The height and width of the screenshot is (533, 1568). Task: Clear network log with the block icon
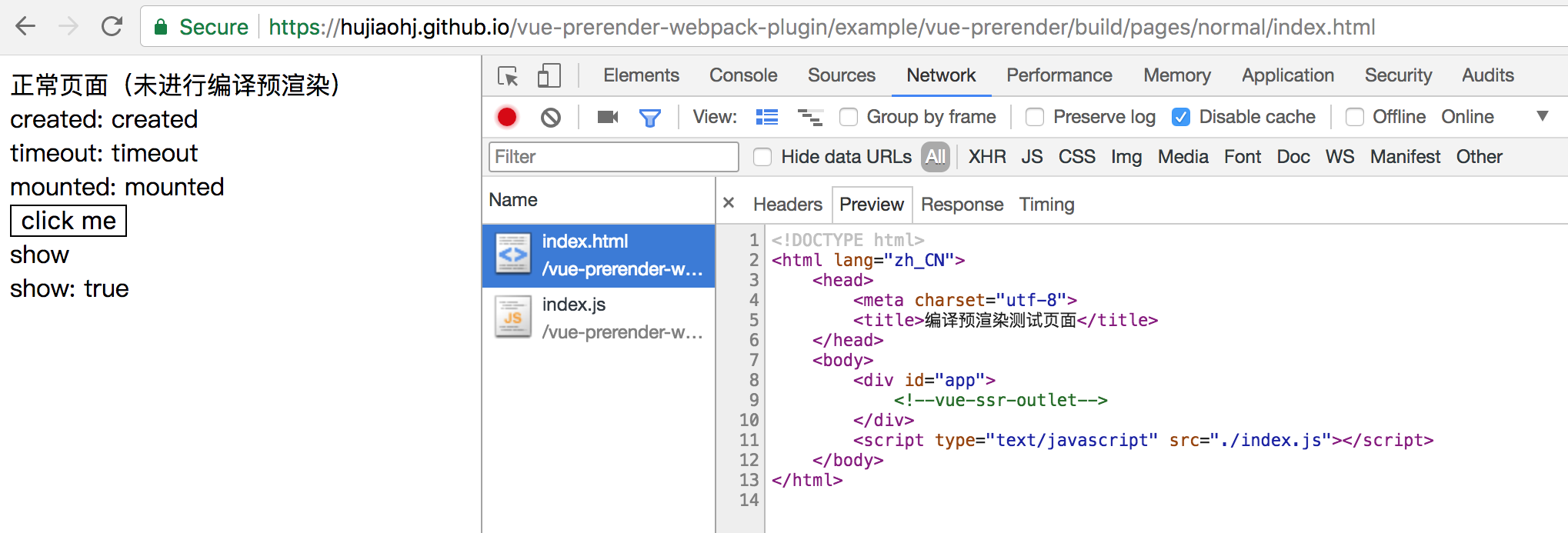(x=551, y=117)
